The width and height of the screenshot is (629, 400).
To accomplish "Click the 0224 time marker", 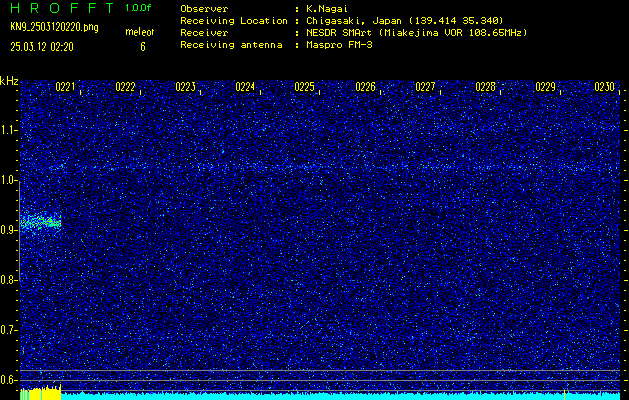I will [245, 87].
